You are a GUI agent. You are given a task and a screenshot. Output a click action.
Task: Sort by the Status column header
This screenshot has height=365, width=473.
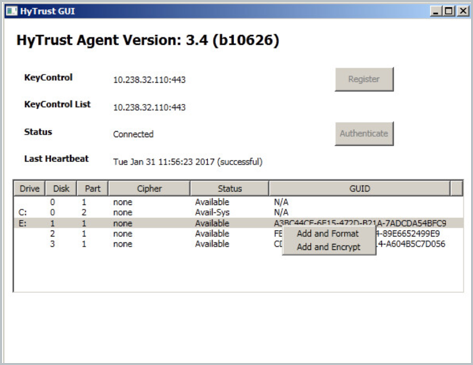tap(229, 189)
